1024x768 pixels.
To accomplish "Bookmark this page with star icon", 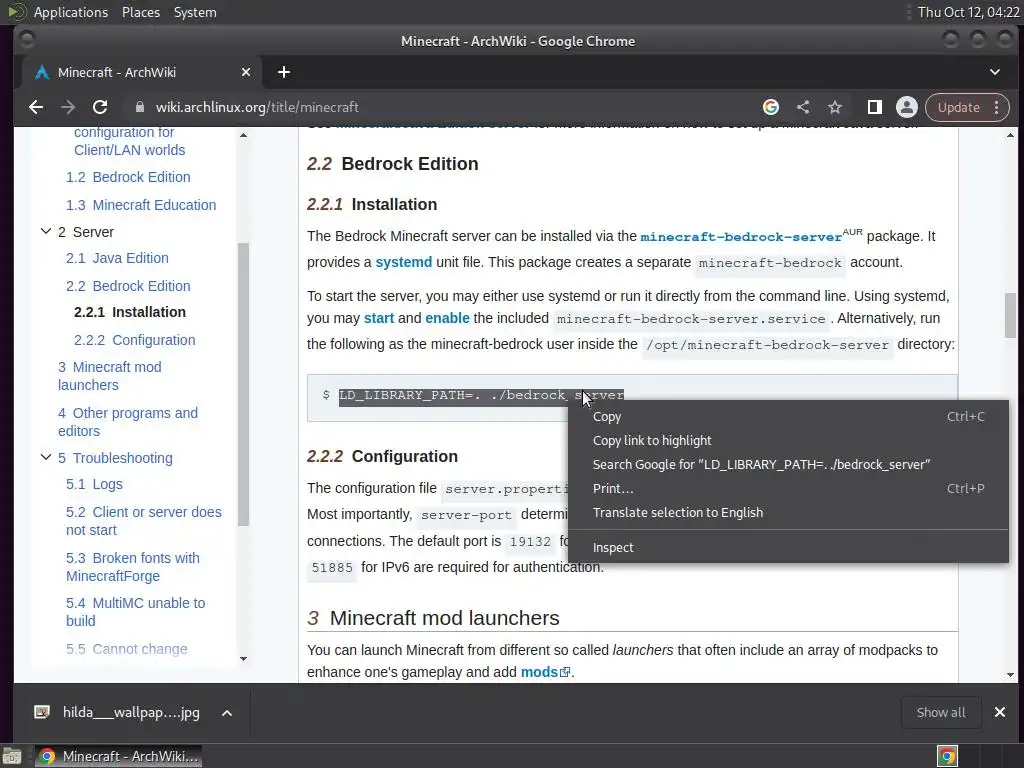I will click(x=835, y=107).
